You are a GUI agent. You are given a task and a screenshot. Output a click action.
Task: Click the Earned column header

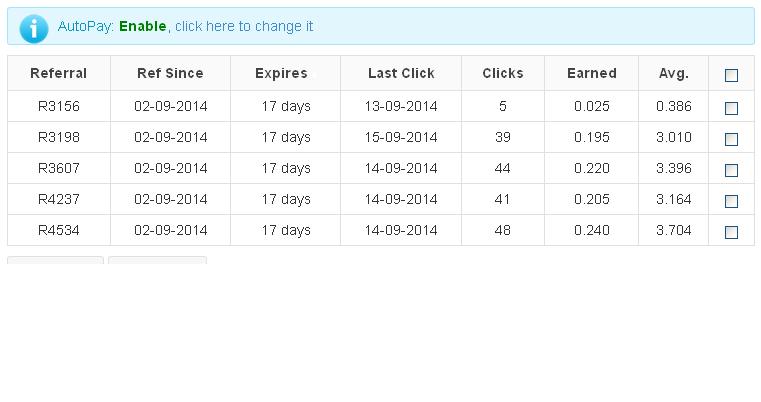591,73
